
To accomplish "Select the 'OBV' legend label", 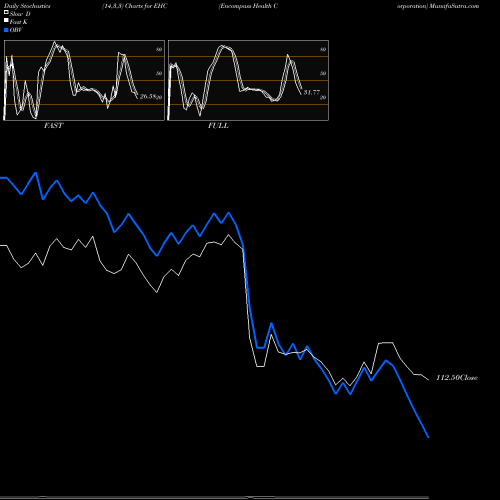I will pos(16,30).
